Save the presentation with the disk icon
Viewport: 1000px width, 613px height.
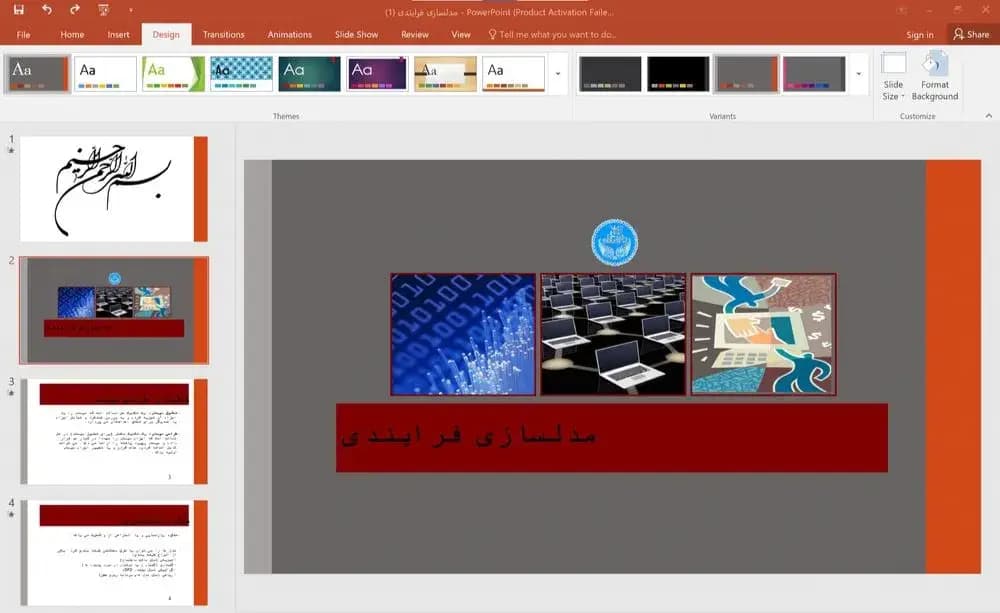pos(18,10)
